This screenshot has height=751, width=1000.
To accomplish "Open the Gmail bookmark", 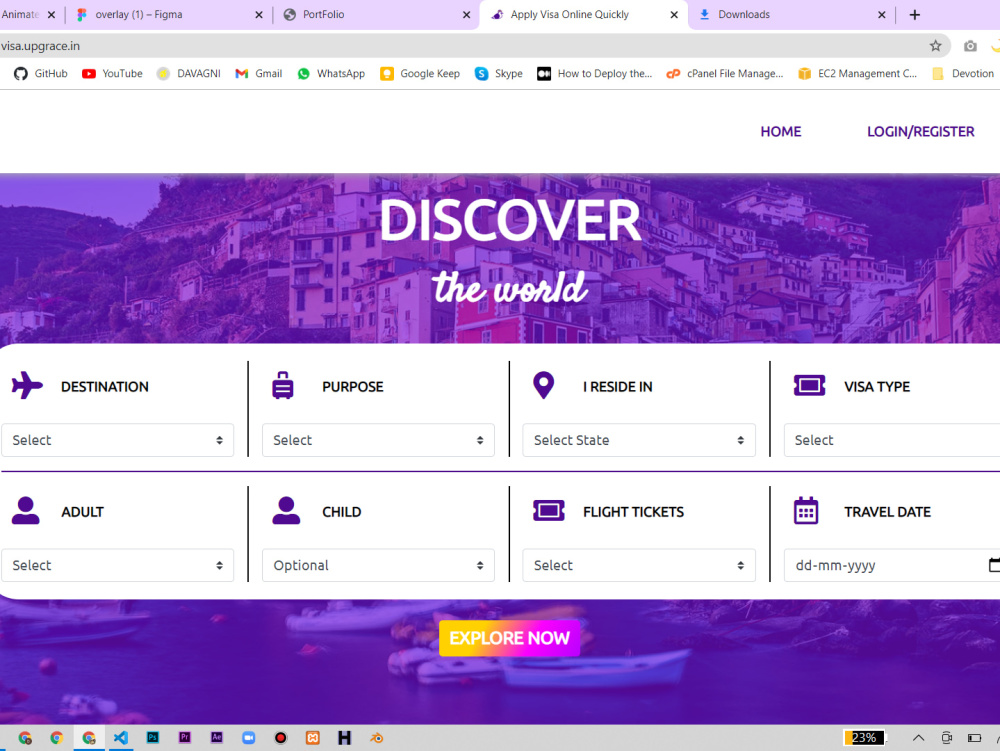I will pos(258,73).
